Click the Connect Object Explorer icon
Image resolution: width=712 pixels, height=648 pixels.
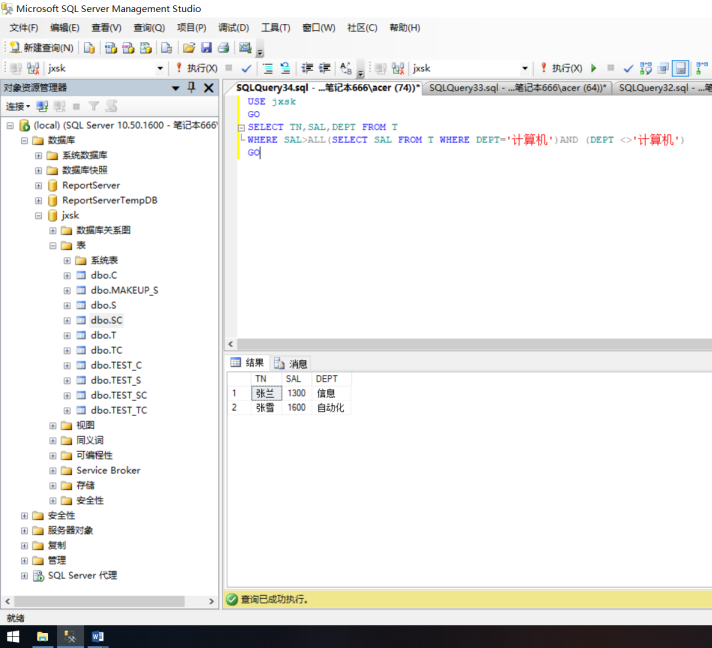(x=42, y=106)
